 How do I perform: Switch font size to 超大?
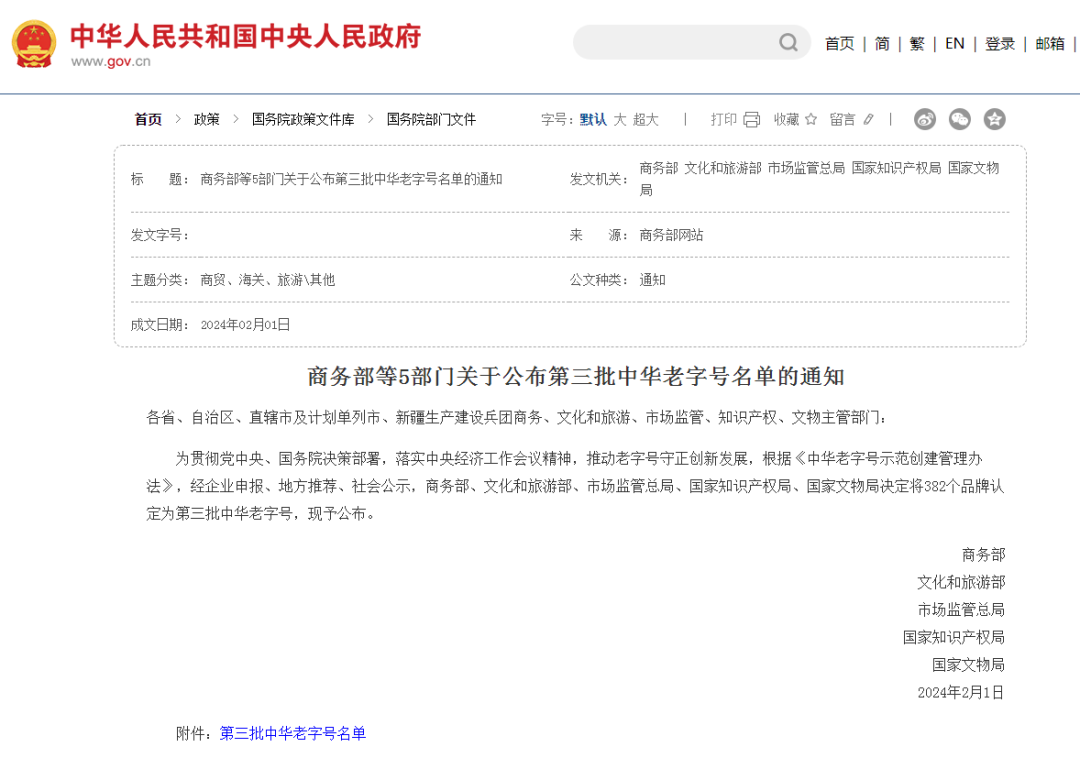[646, 119]
